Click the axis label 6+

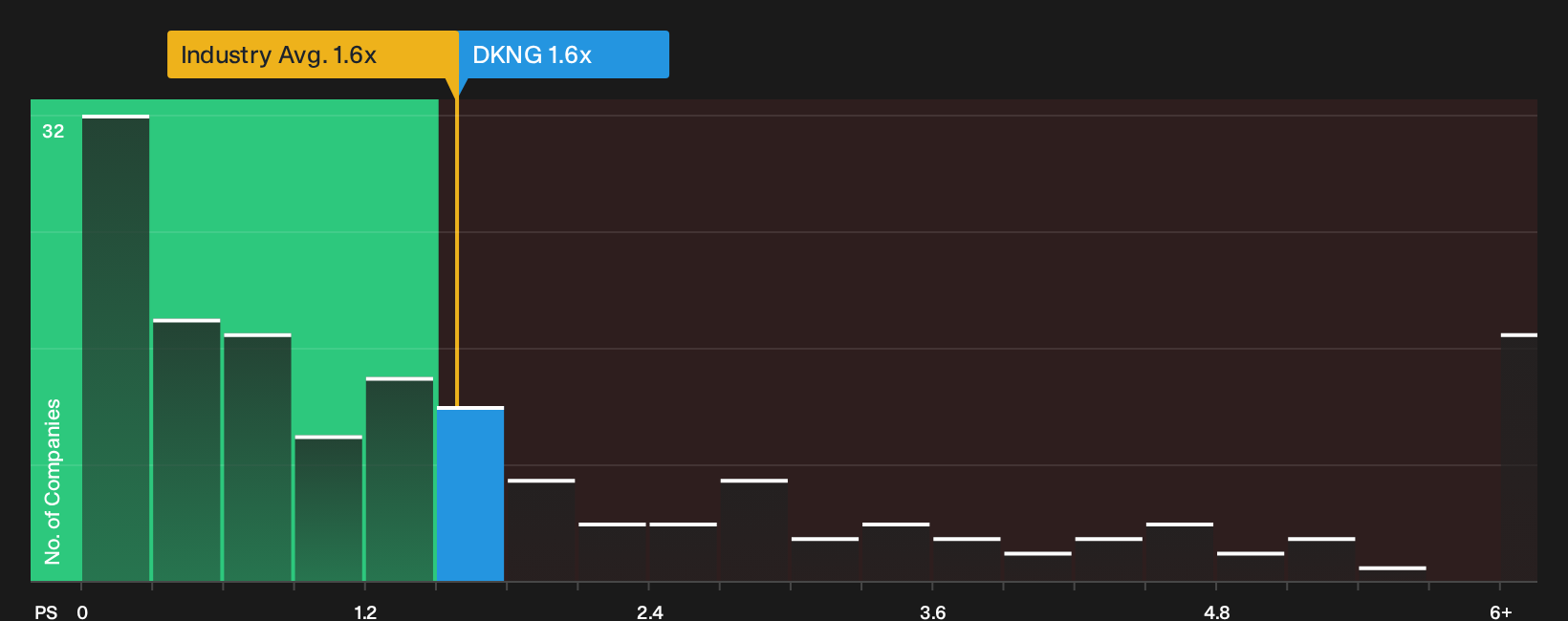tap(1501, 611)
